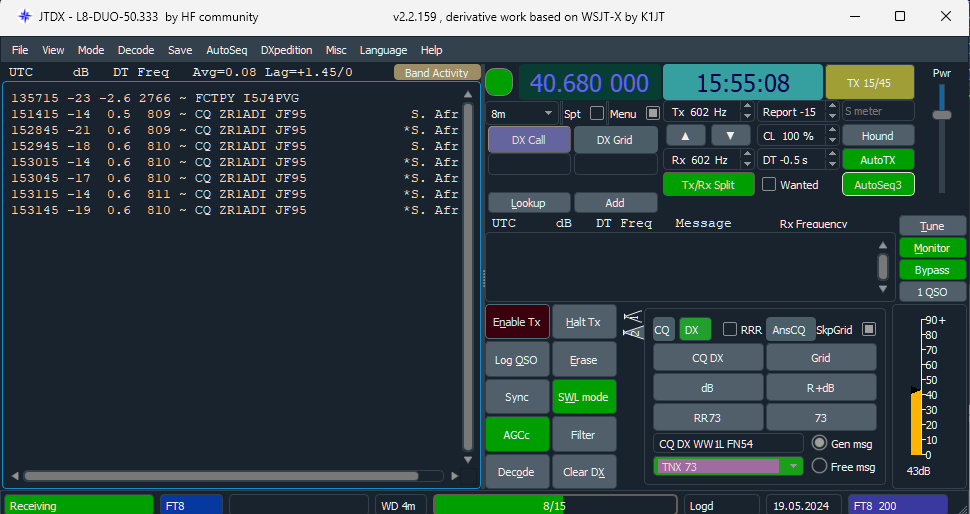Toggle the square indicator next to SkpGrid
Screen dimensions: 970x514
pyautogui.click(x=869, y=329)
